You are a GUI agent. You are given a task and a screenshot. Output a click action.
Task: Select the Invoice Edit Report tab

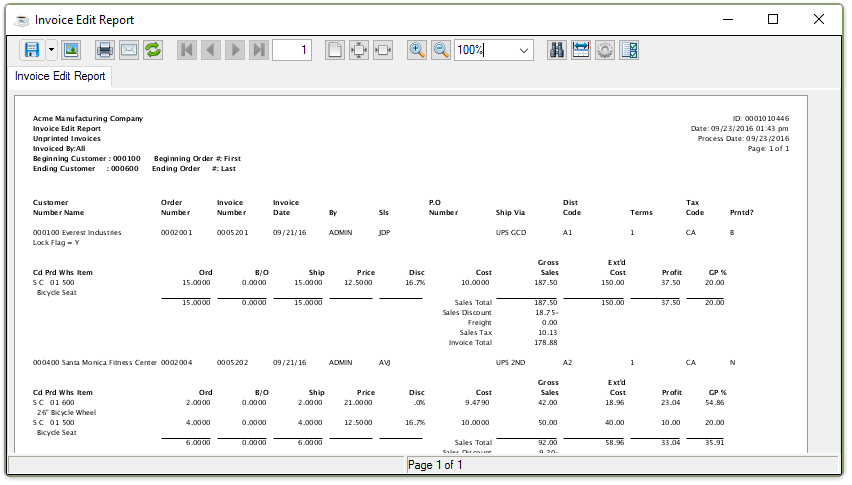pyautogui.click(x=60, y=76)
